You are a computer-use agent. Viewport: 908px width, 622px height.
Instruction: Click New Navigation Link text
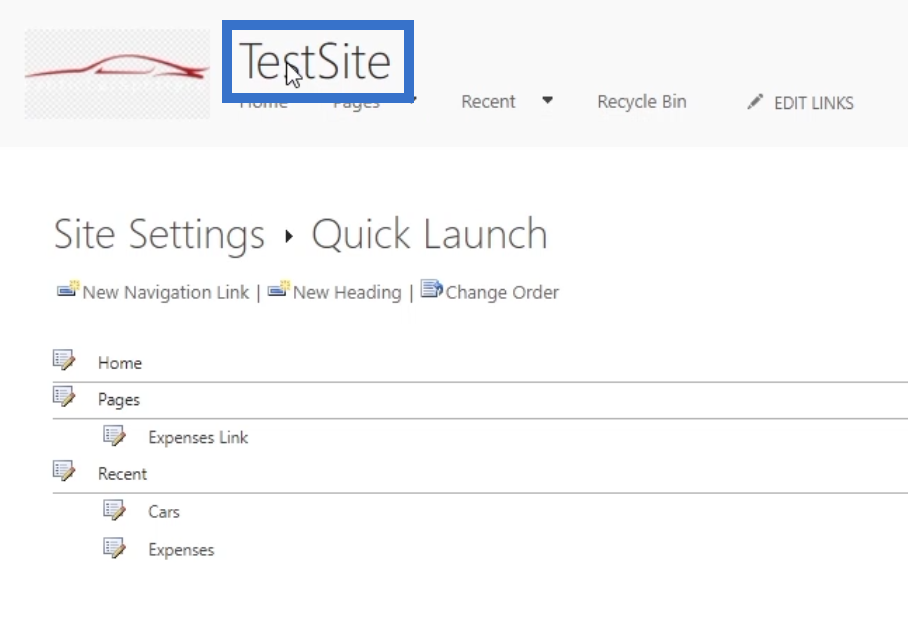[166, 292]
